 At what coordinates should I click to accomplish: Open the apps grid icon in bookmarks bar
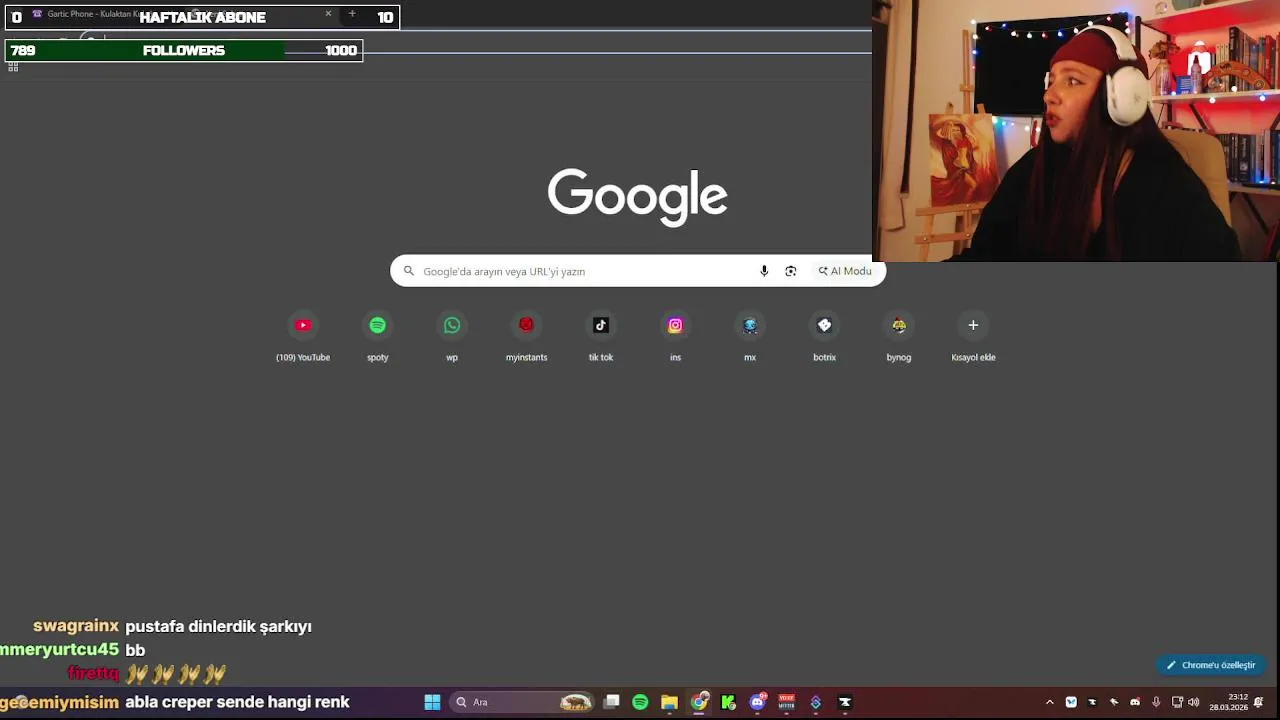pos(13,67)
